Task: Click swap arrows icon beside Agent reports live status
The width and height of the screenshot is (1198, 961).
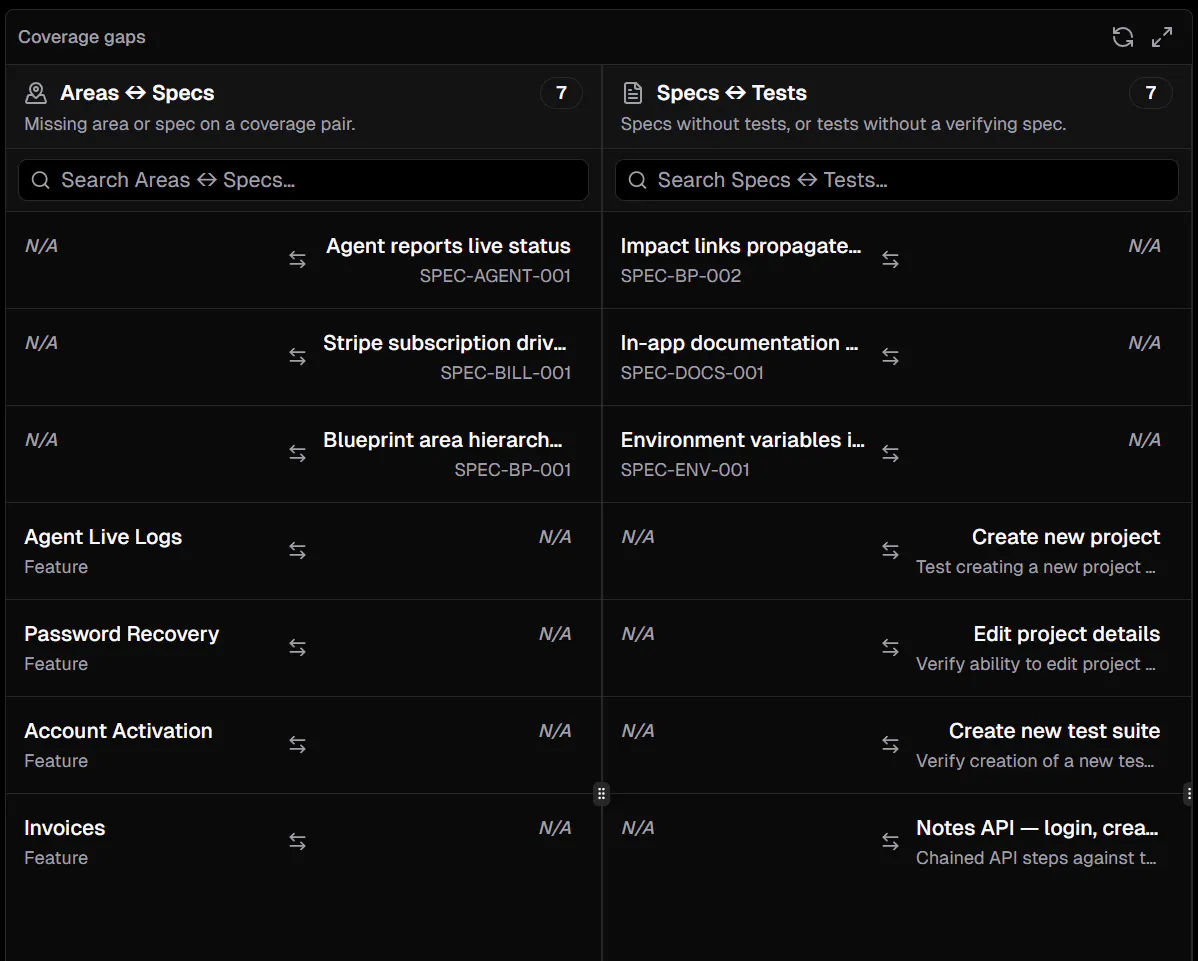Action: point(297,260)
